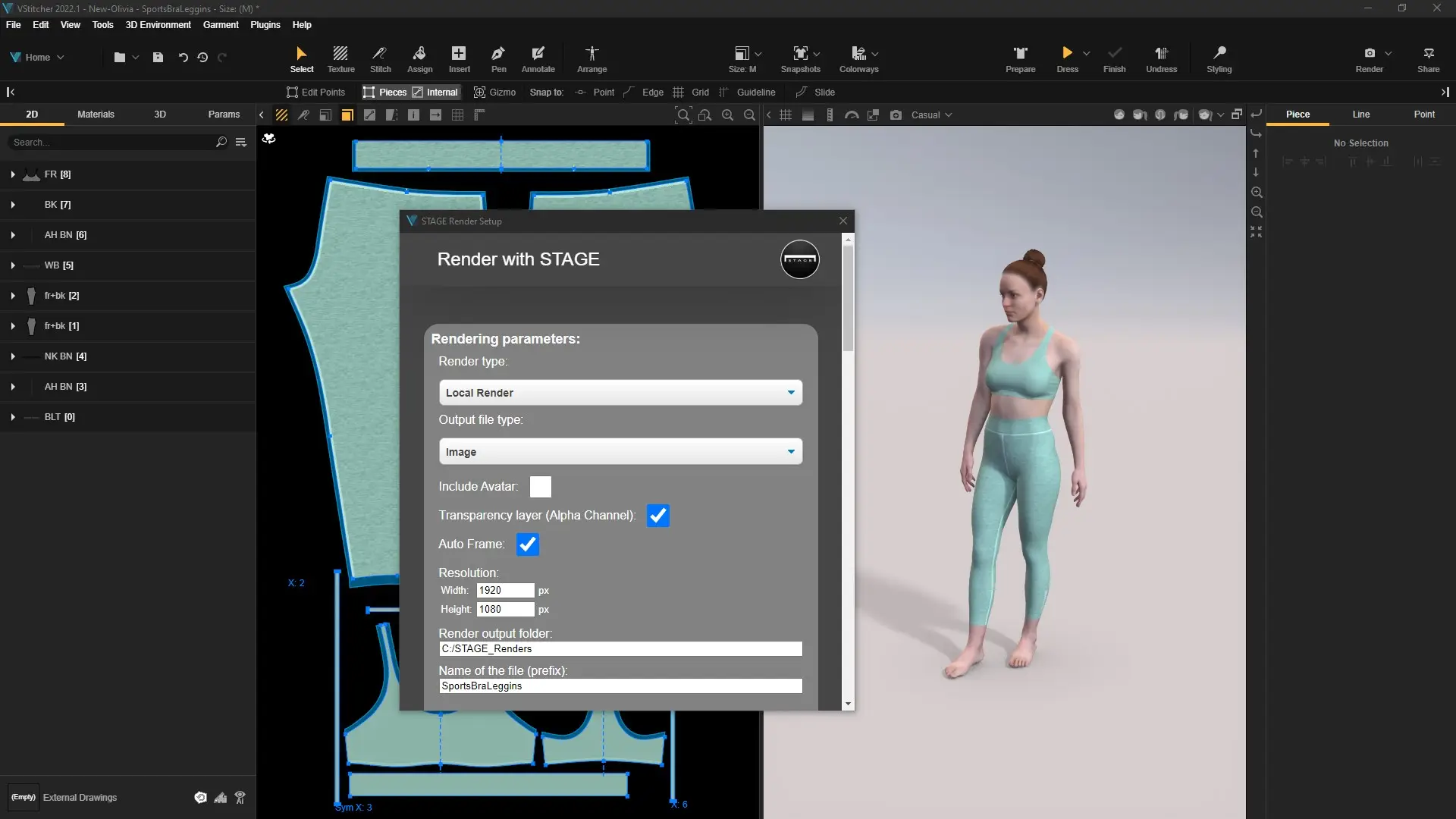Open the Styling tool

click(1219, 58)
